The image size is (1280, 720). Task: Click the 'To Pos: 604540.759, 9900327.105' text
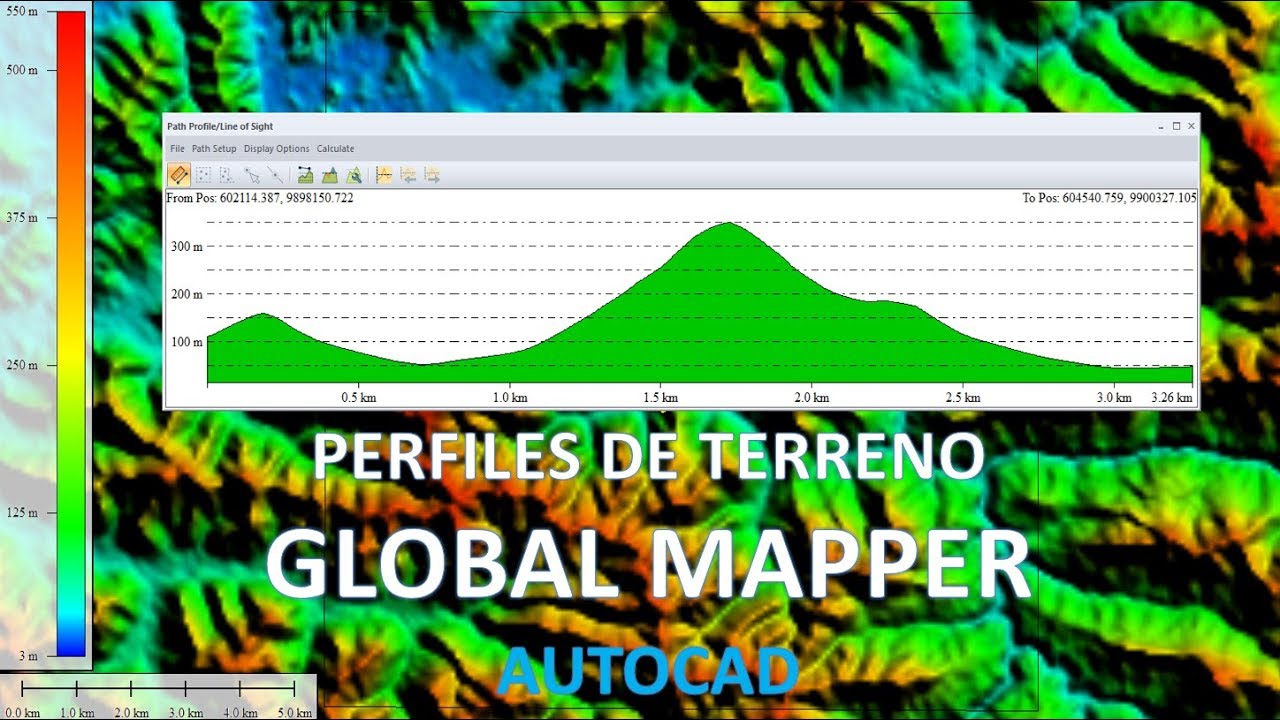[1109, 198]
